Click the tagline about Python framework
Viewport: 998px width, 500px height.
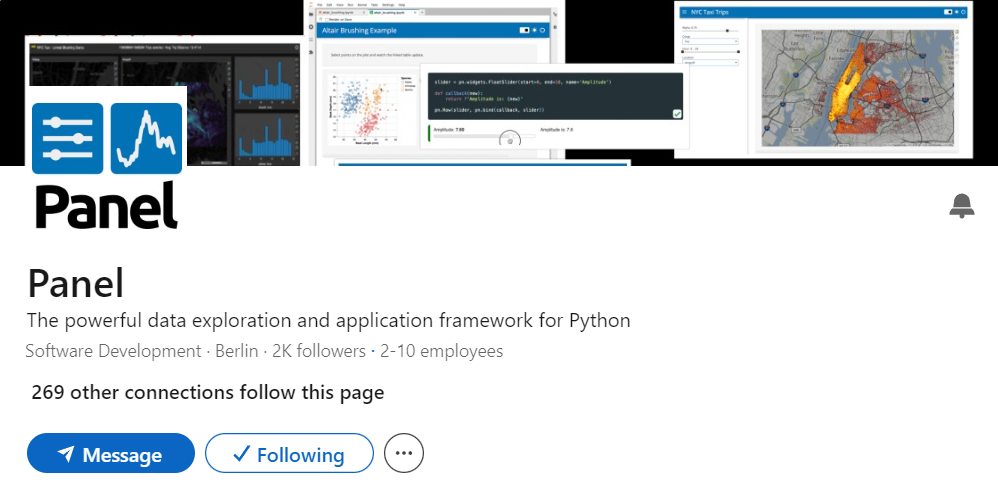(x=328, y=320)
